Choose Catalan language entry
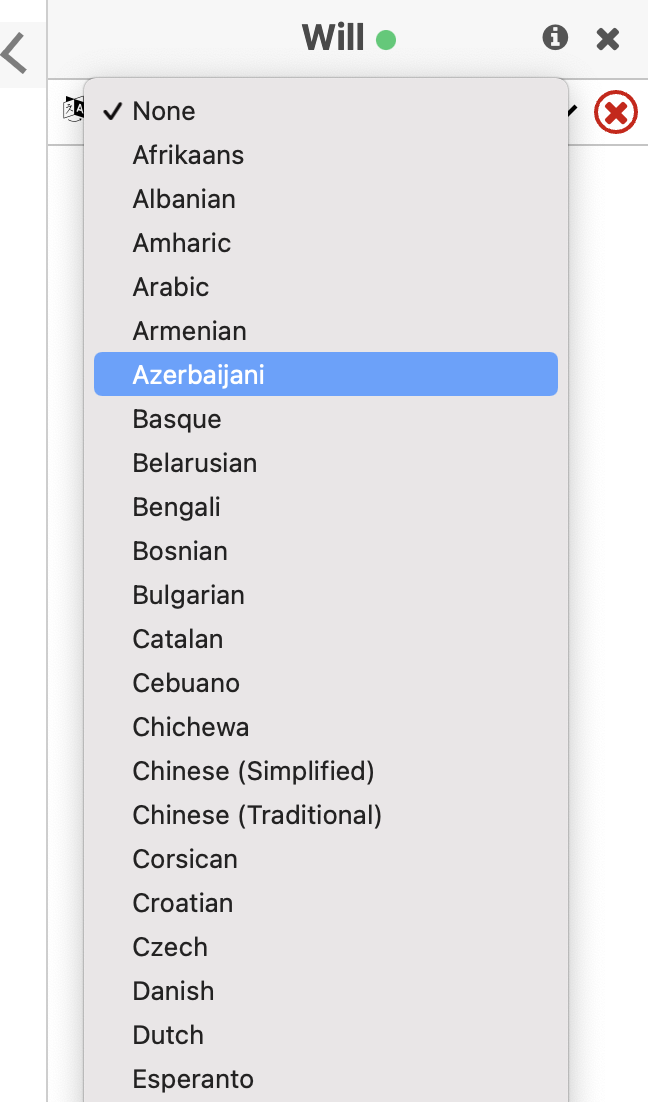648x1102 pixels. coord(326,639)
